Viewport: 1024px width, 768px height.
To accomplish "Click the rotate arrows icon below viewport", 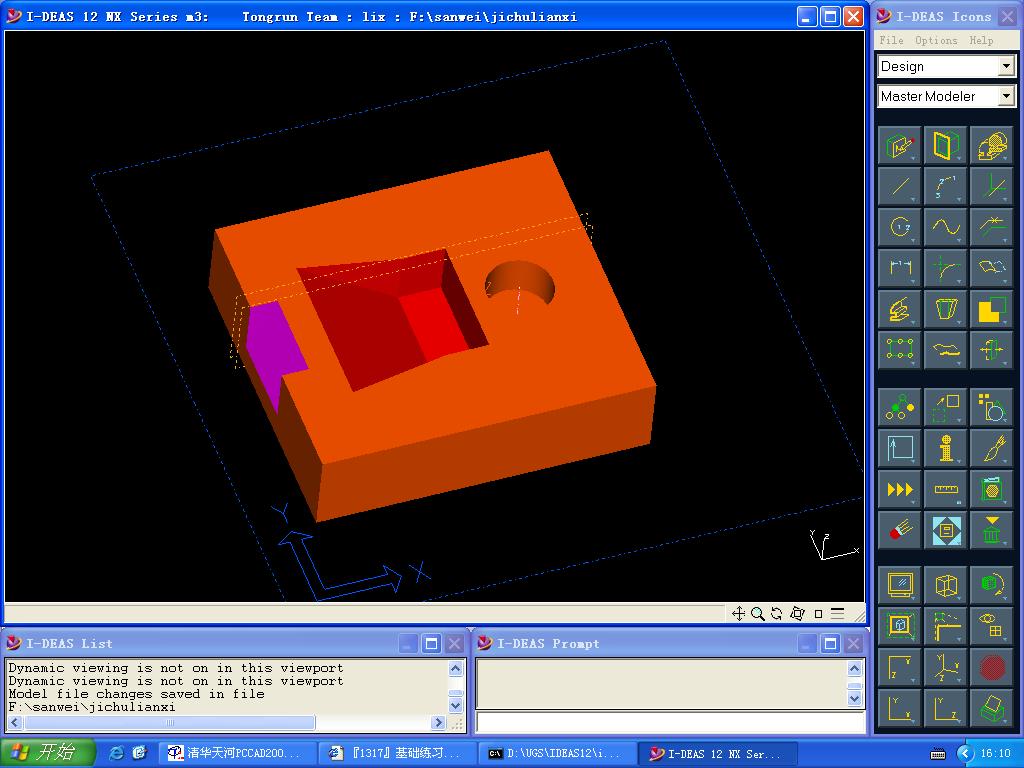I will (x=776, y=613).
